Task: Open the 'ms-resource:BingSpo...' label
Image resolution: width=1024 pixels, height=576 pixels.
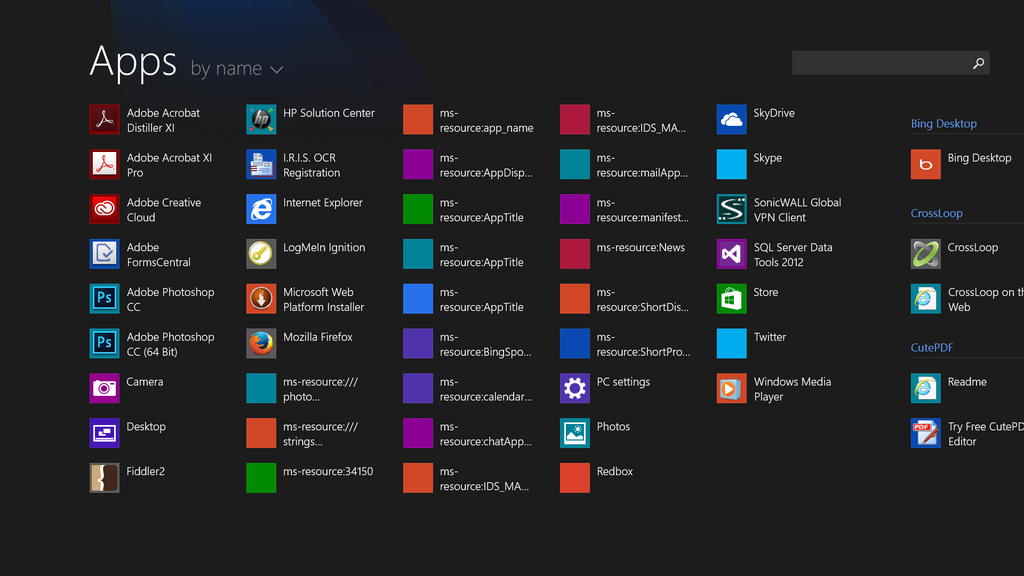Action: pyautogui.click(x=485, y=344)
